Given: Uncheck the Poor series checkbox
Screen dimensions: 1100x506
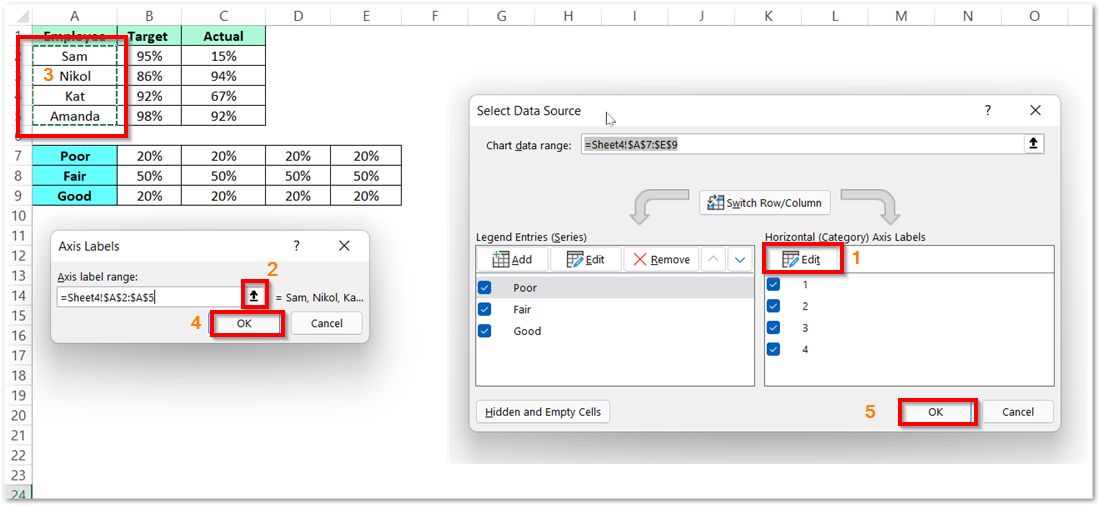Looking at the screenshot, I should coord(486,288).
